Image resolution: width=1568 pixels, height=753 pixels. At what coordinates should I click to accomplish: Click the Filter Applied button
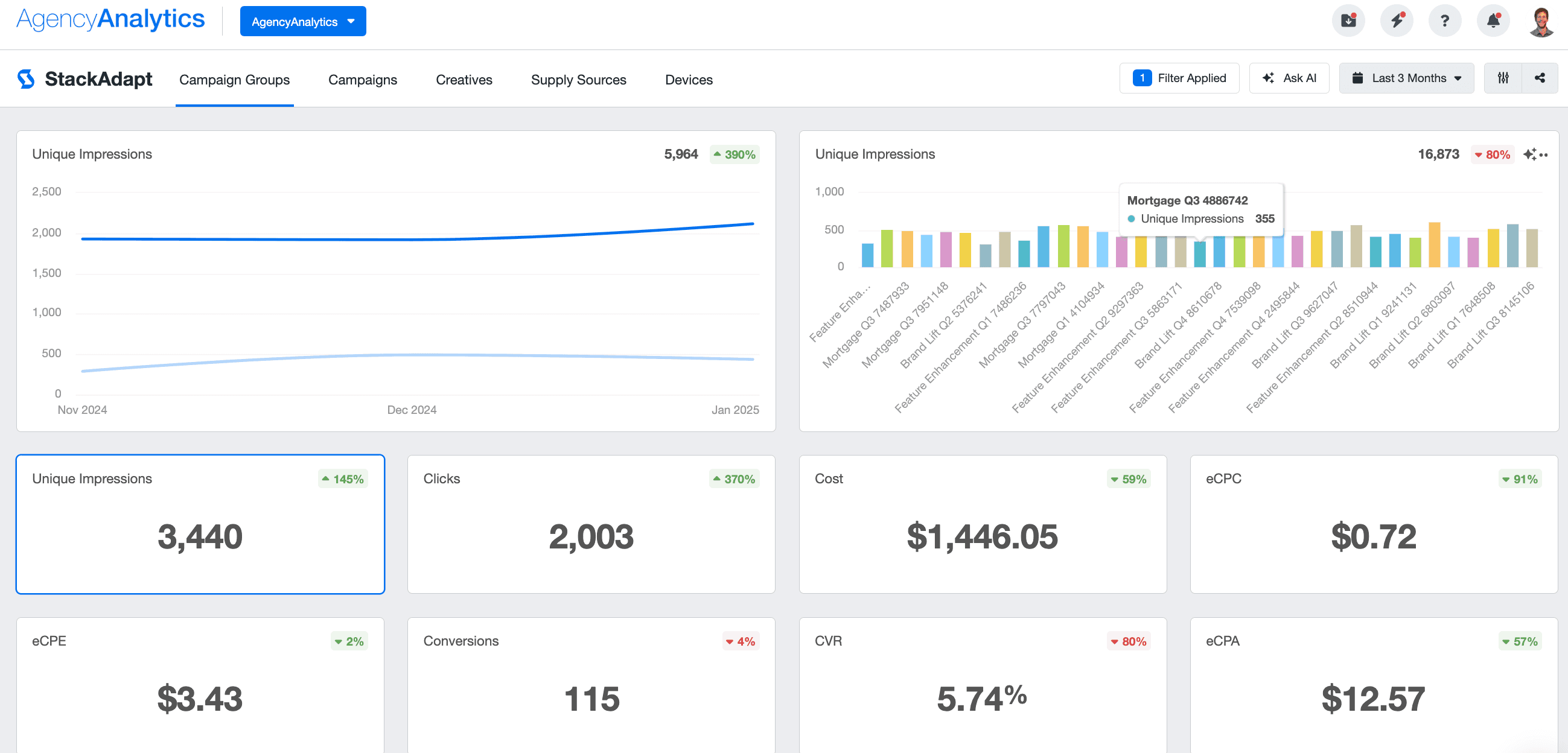point(1179,78)
